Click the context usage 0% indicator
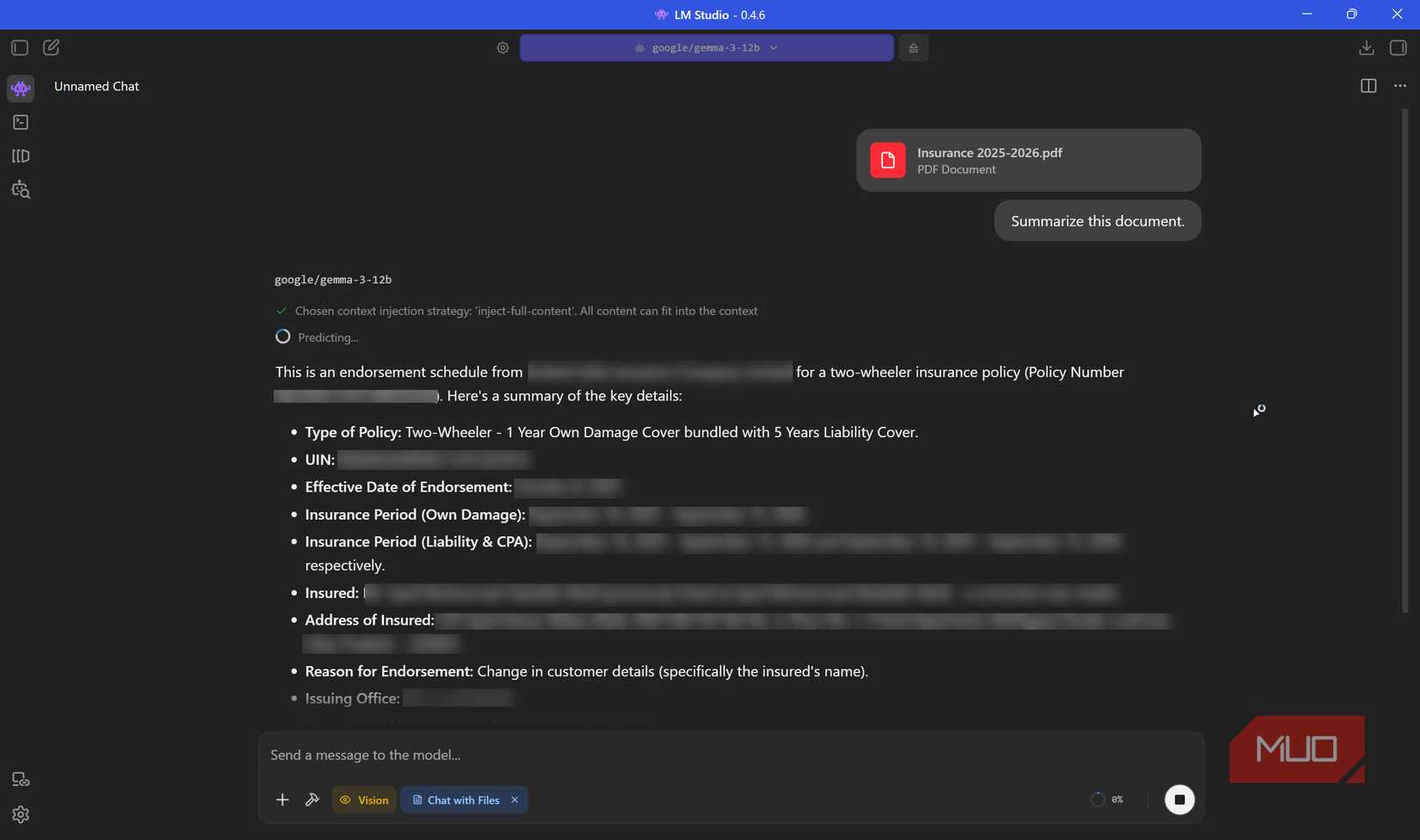Screen dimensions: 1420x840 (x=1107, y=800)
